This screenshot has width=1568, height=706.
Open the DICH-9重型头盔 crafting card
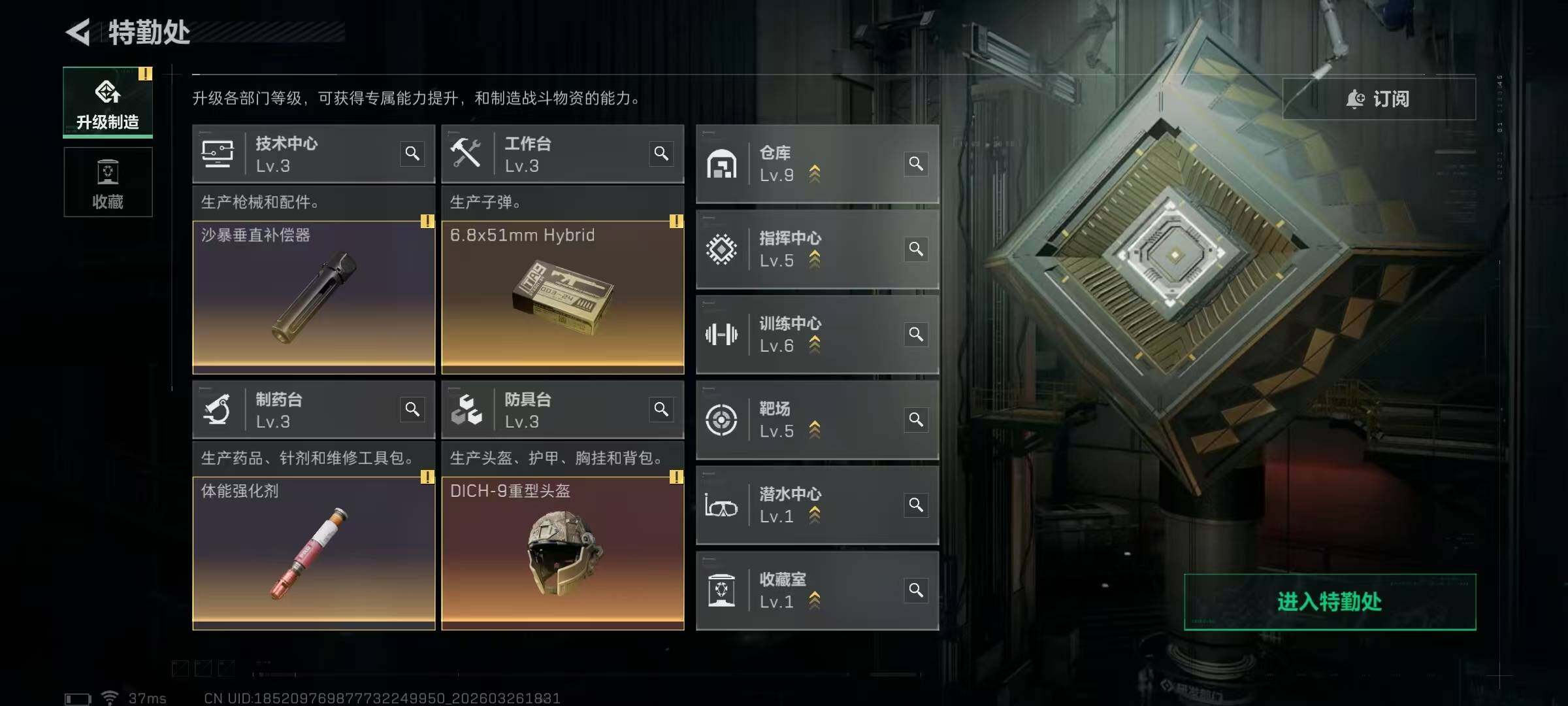[563, 553]
